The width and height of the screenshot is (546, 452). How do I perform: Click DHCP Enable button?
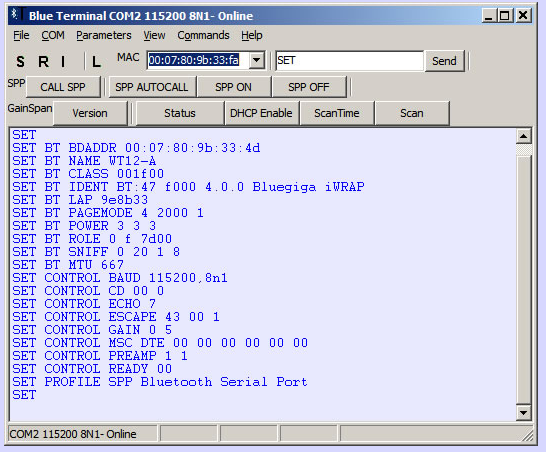[x=261, y=113]
